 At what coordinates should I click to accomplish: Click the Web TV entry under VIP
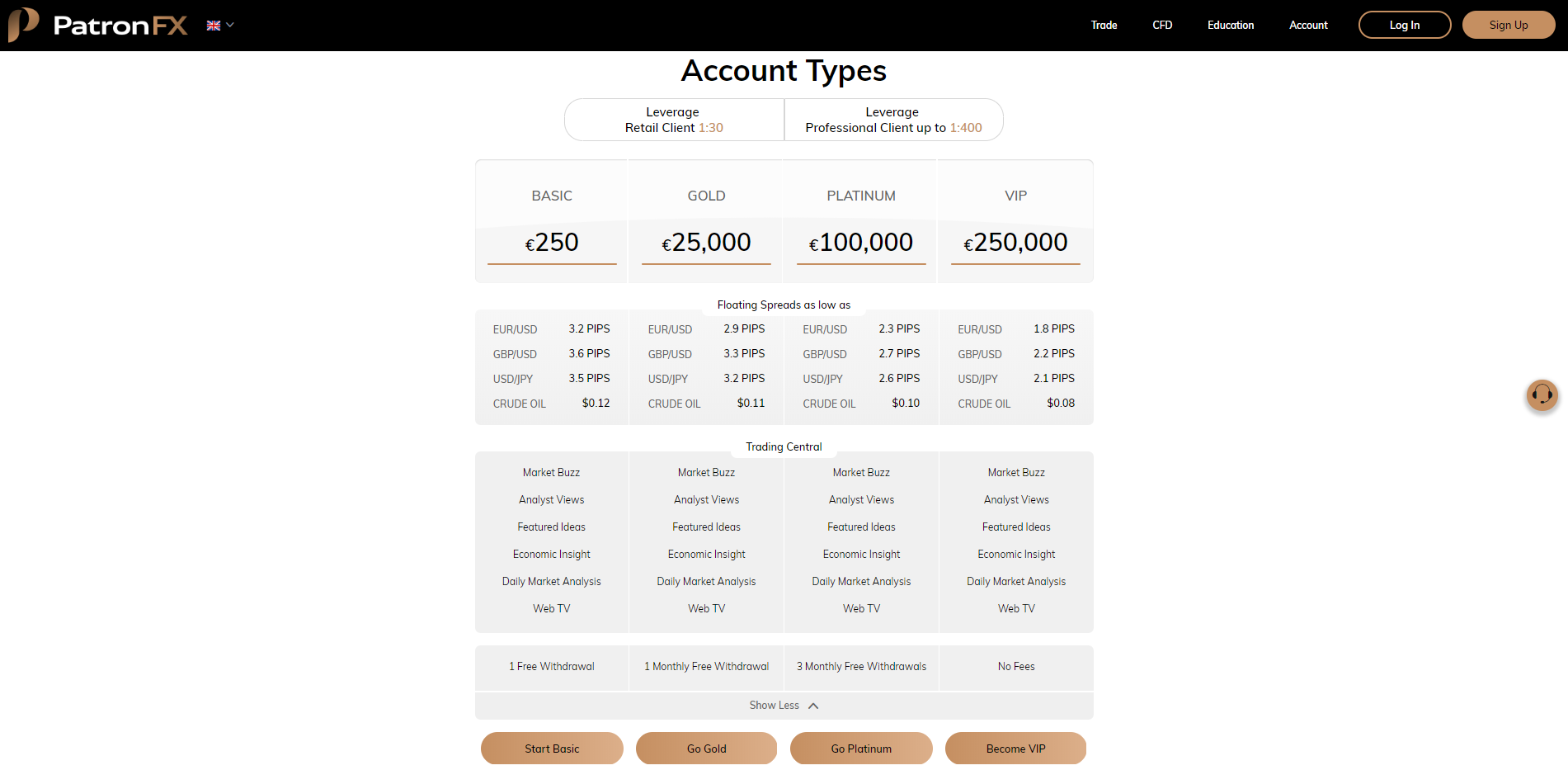coord(1015,608)
